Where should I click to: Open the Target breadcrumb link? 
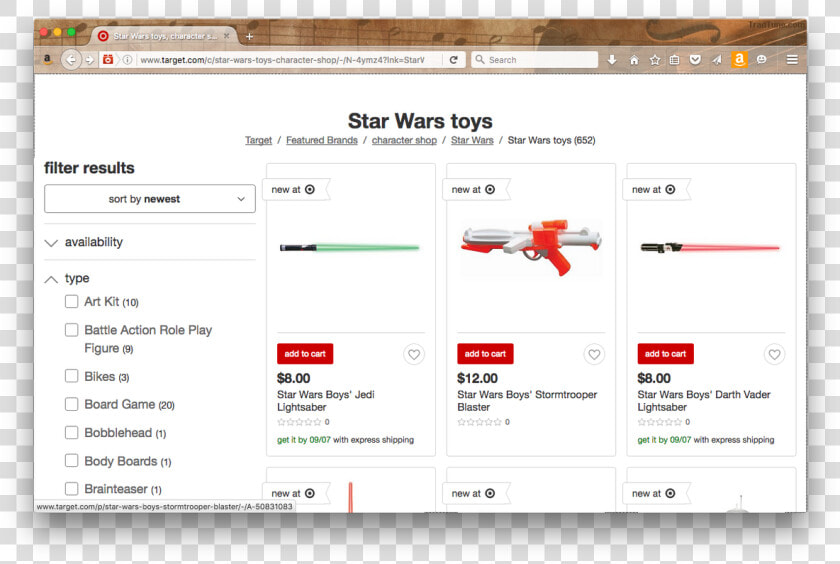coord(258,140)
